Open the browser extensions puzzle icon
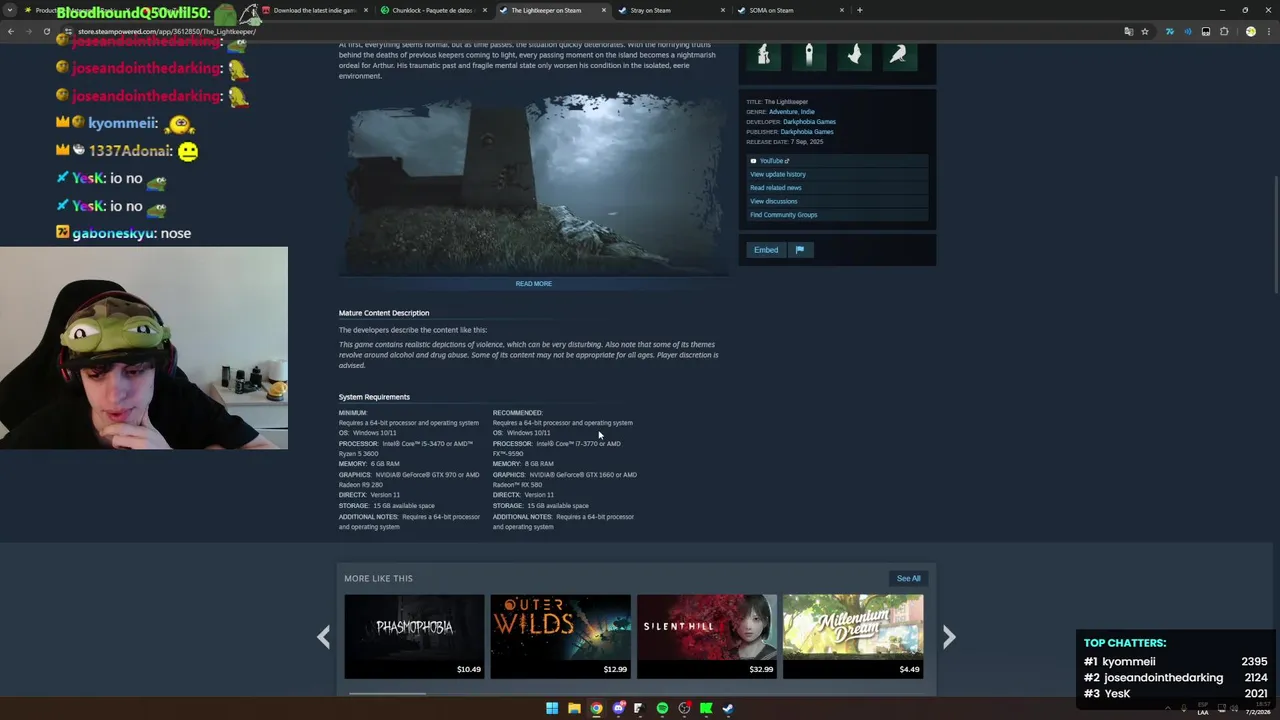Image resolution: width=1280 pixels, height=720 pixels. 1224,31
